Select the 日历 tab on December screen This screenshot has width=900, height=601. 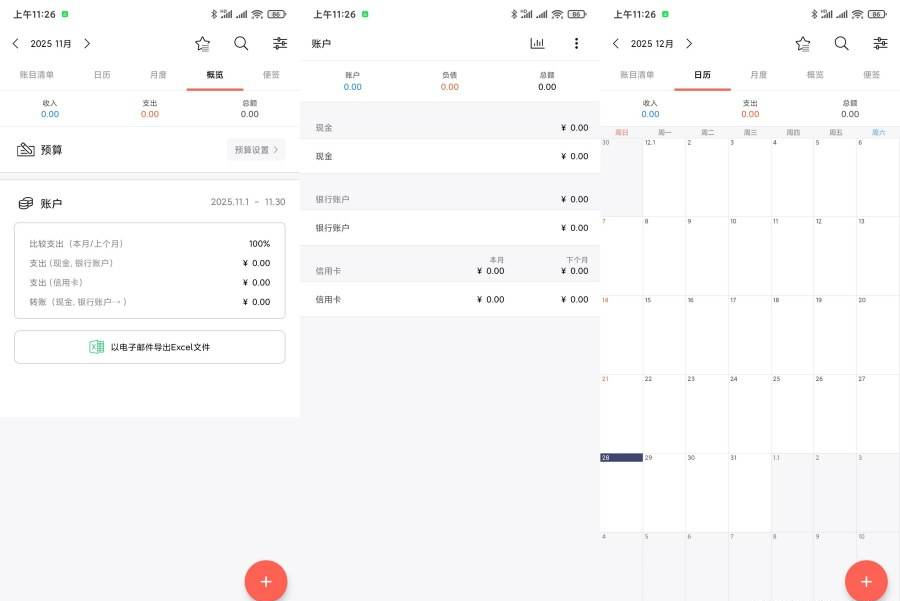(703, 75)
